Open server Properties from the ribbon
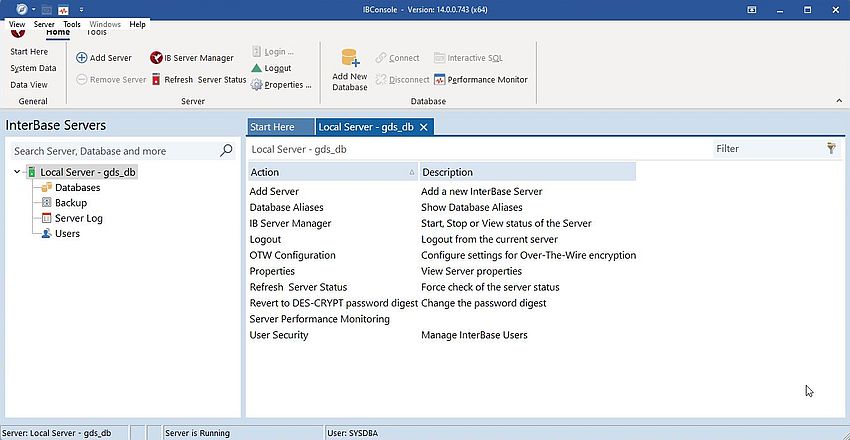 (x=281, y=85)
